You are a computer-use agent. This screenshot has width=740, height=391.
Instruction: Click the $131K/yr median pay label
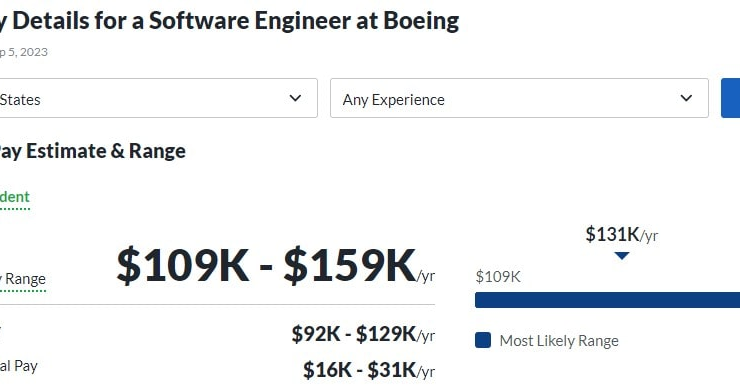pos(622,234)
